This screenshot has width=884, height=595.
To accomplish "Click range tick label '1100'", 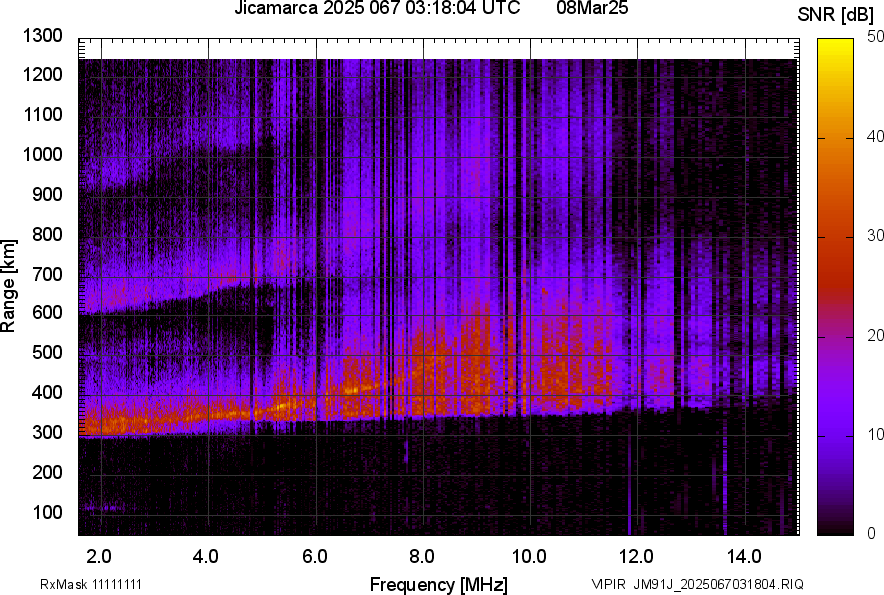I will pyautogui.click(x=42, y=114).
